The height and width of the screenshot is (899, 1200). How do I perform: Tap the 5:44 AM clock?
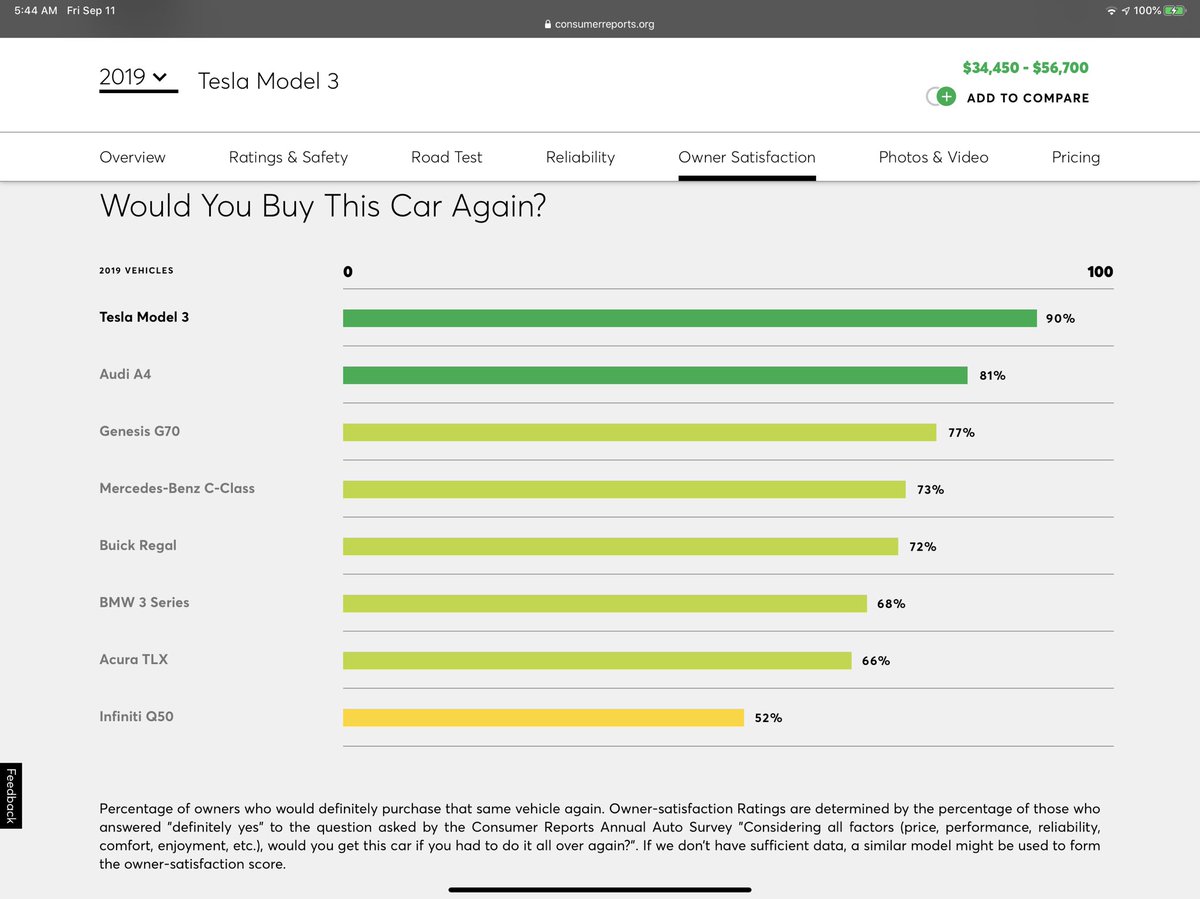coord(36,10)
